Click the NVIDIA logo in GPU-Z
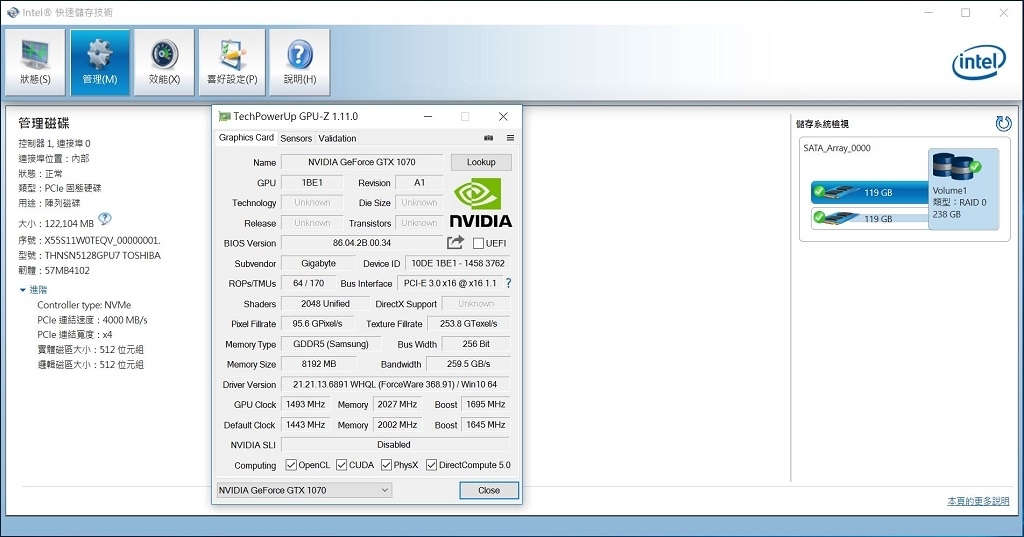 click(481, 202)
